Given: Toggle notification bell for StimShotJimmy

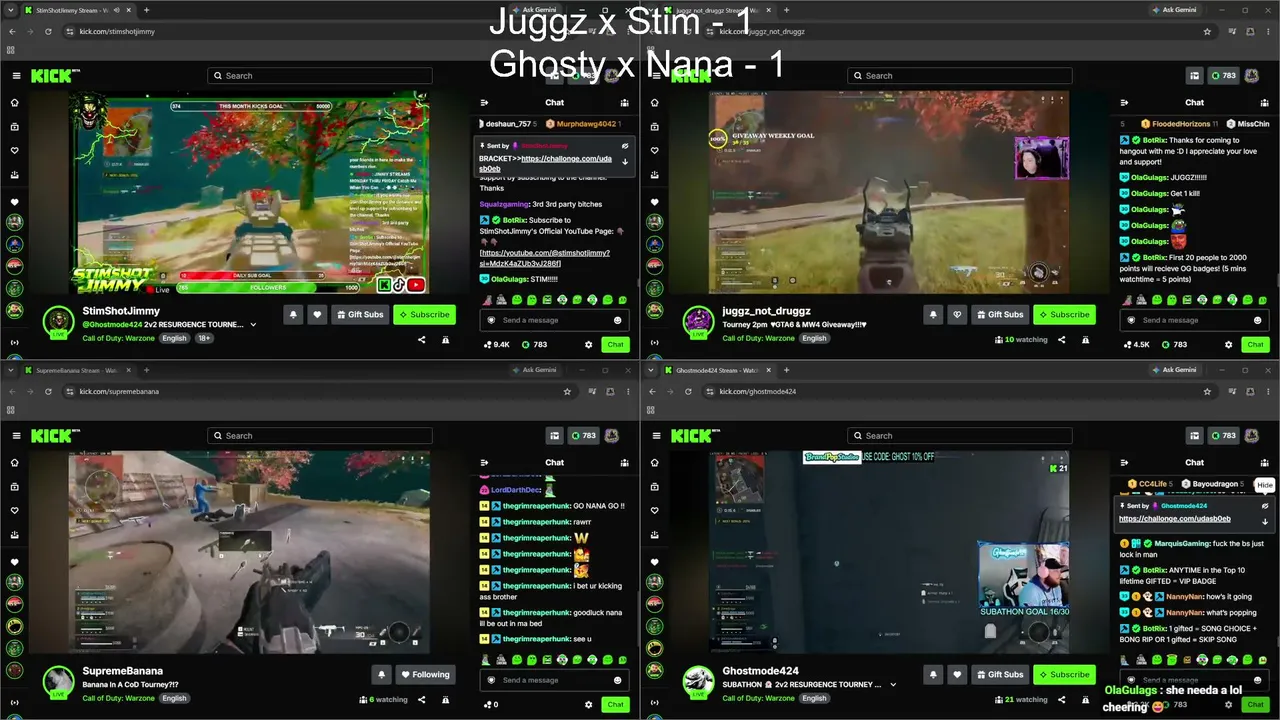Looking at the screenshot, I should click(x=293, y=314).
